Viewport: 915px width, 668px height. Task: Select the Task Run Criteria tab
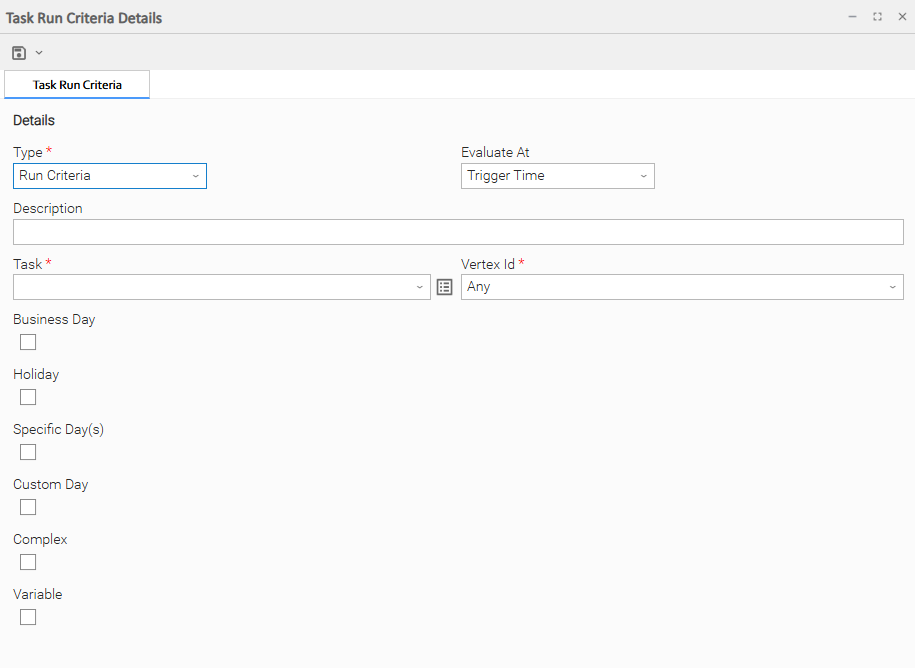[77, 85]
